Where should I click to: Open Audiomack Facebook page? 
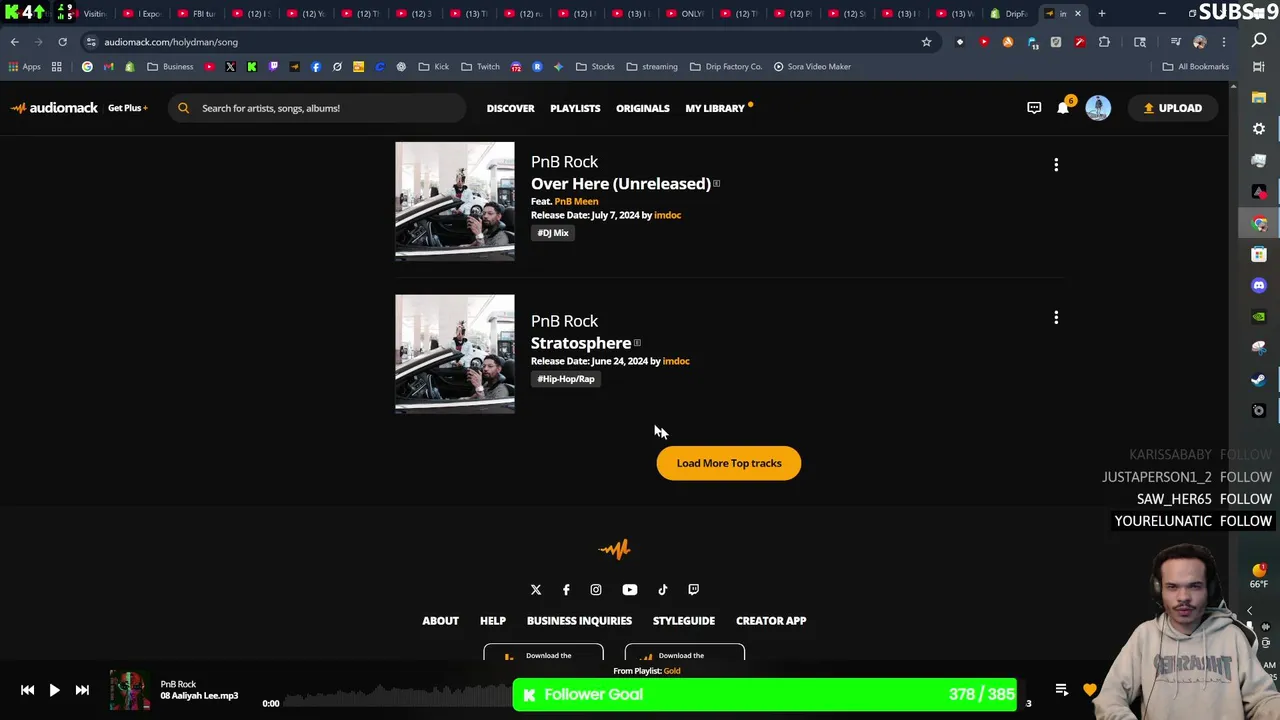point(566,590)
